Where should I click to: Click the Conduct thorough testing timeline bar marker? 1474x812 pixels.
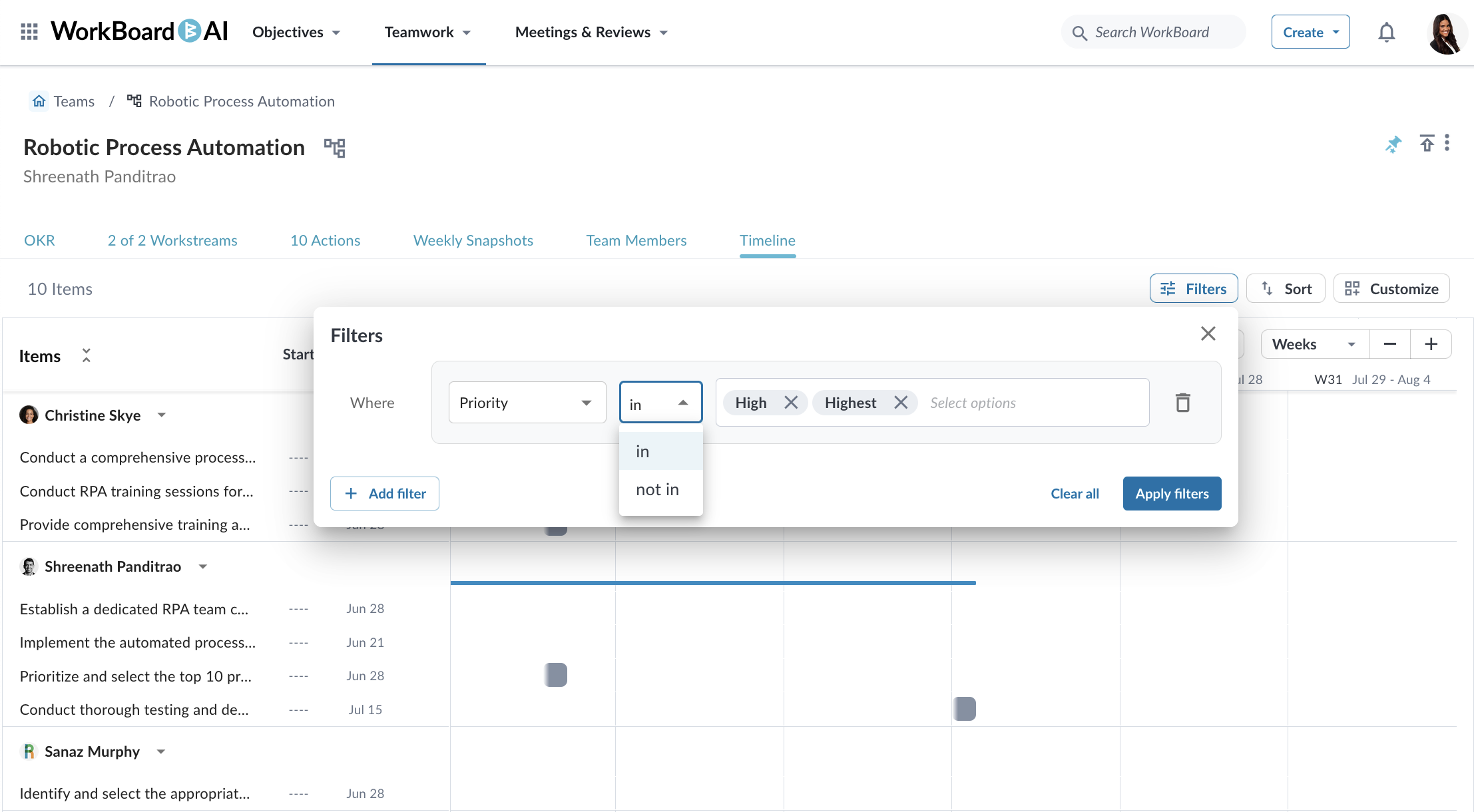coord(964,709)
